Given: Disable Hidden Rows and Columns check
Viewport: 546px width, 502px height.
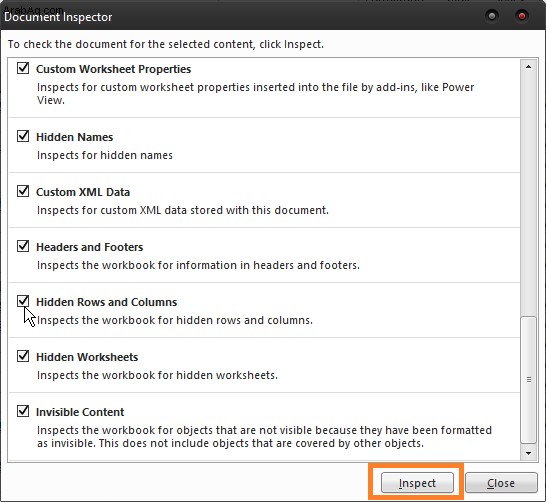Looking at the screenshot, I should pos(23,301).
